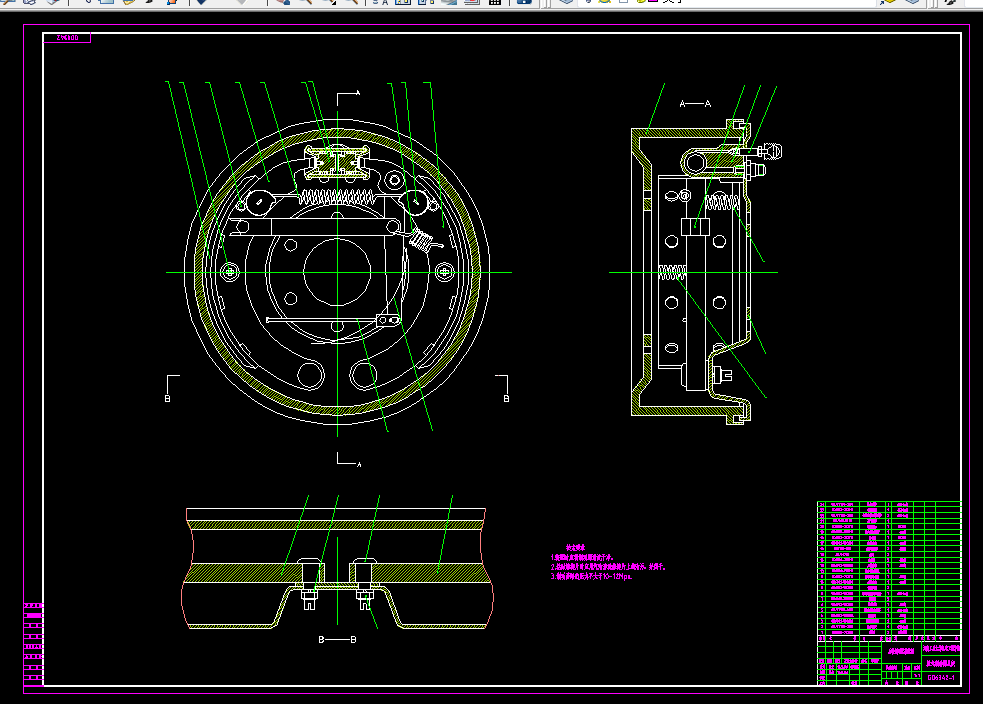
Task: Select the "A—A" section view title
Action: pos(695,103)
